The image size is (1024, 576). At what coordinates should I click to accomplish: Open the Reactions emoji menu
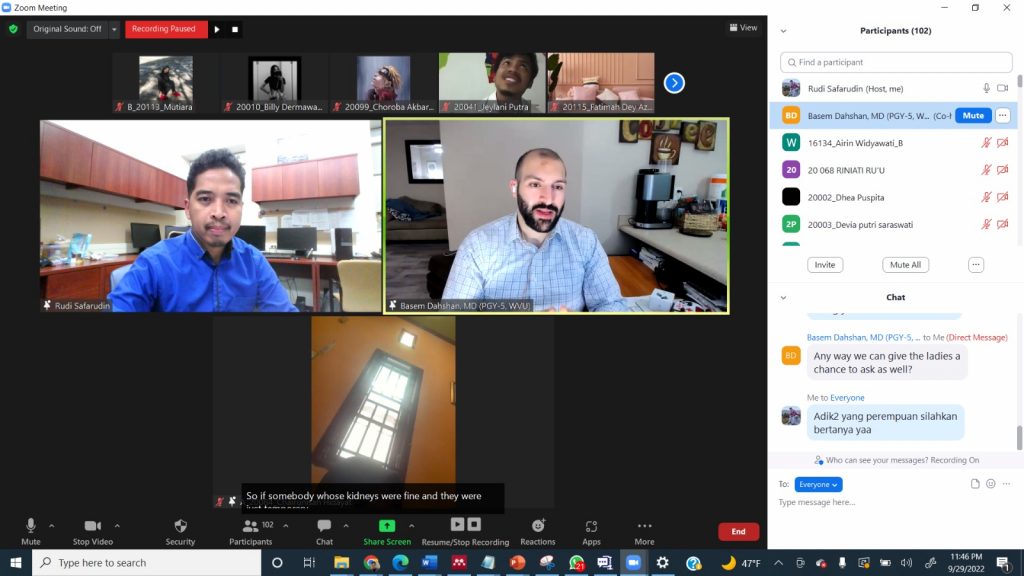[538, 526]
